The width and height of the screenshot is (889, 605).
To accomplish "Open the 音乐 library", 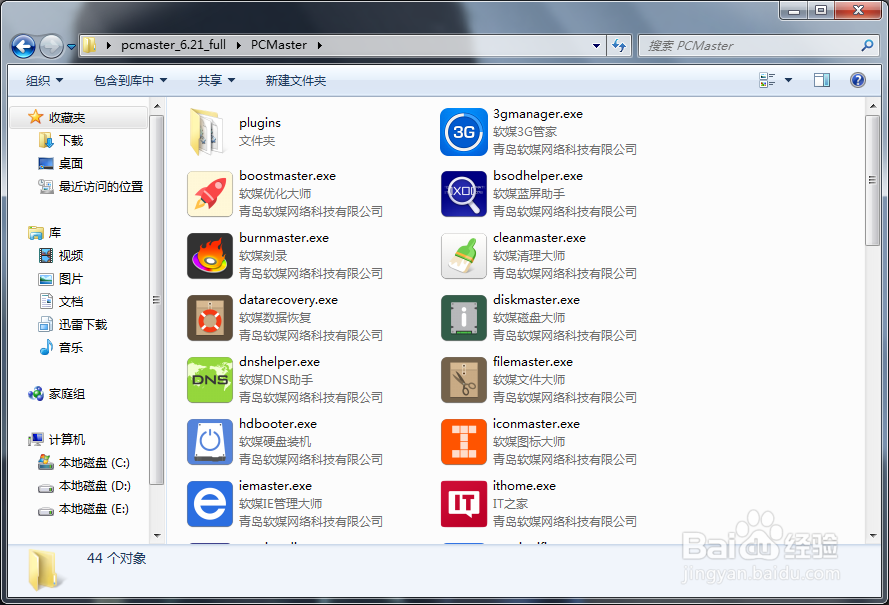I will pos(71,348).
